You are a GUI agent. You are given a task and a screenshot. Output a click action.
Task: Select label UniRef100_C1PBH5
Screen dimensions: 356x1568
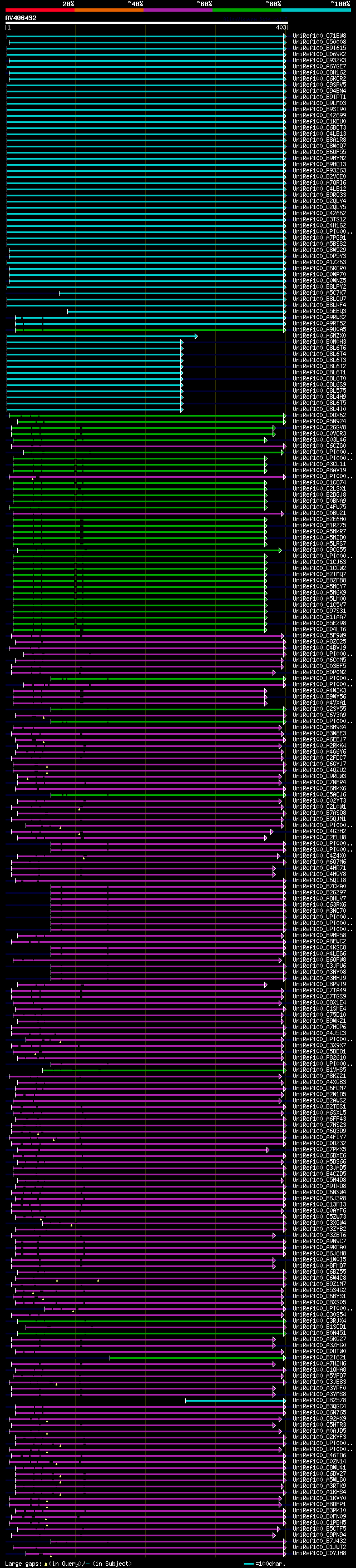[319, 1523]
